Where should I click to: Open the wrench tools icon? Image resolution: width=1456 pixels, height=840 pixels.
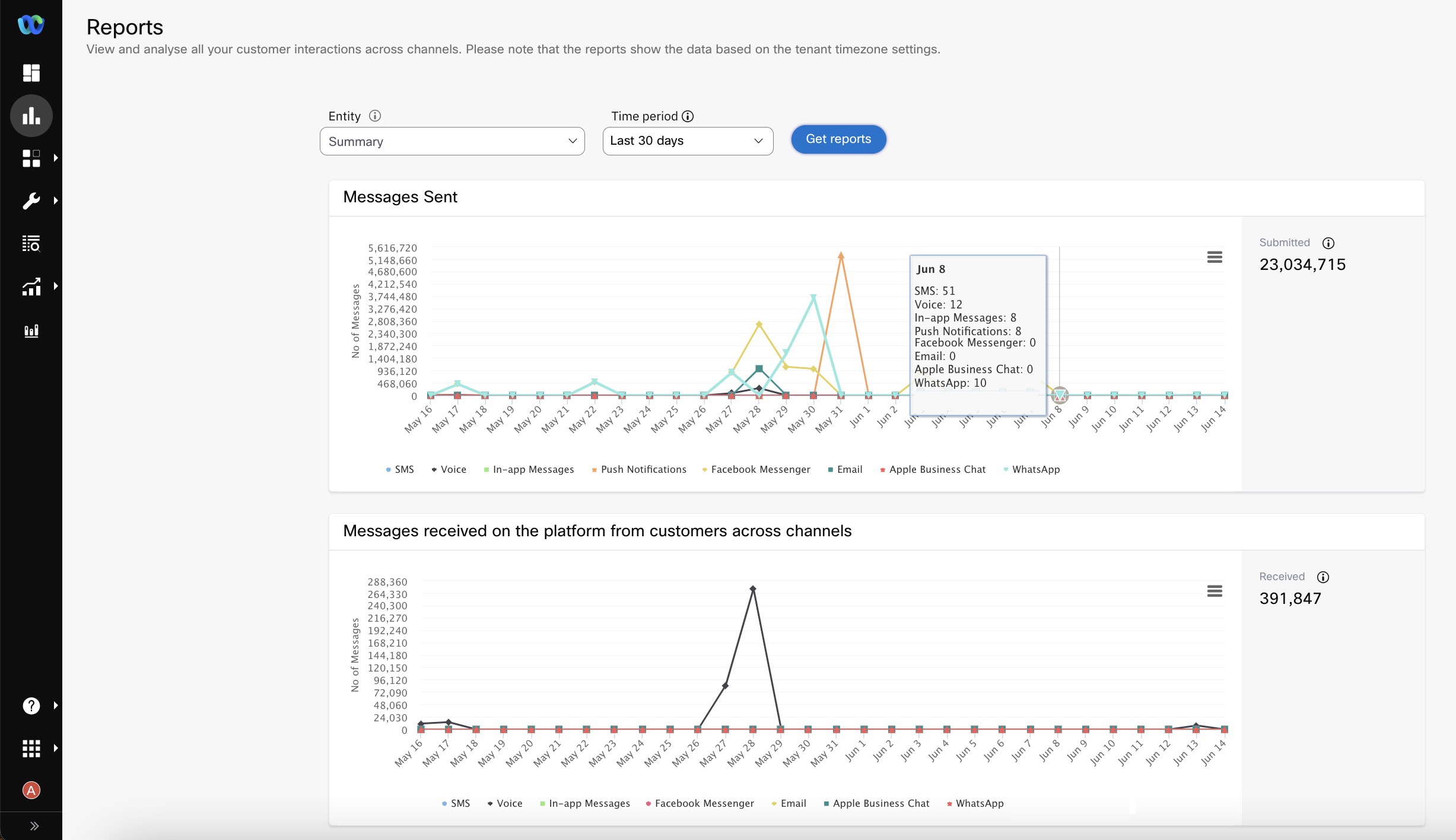(x=31, y=201)
